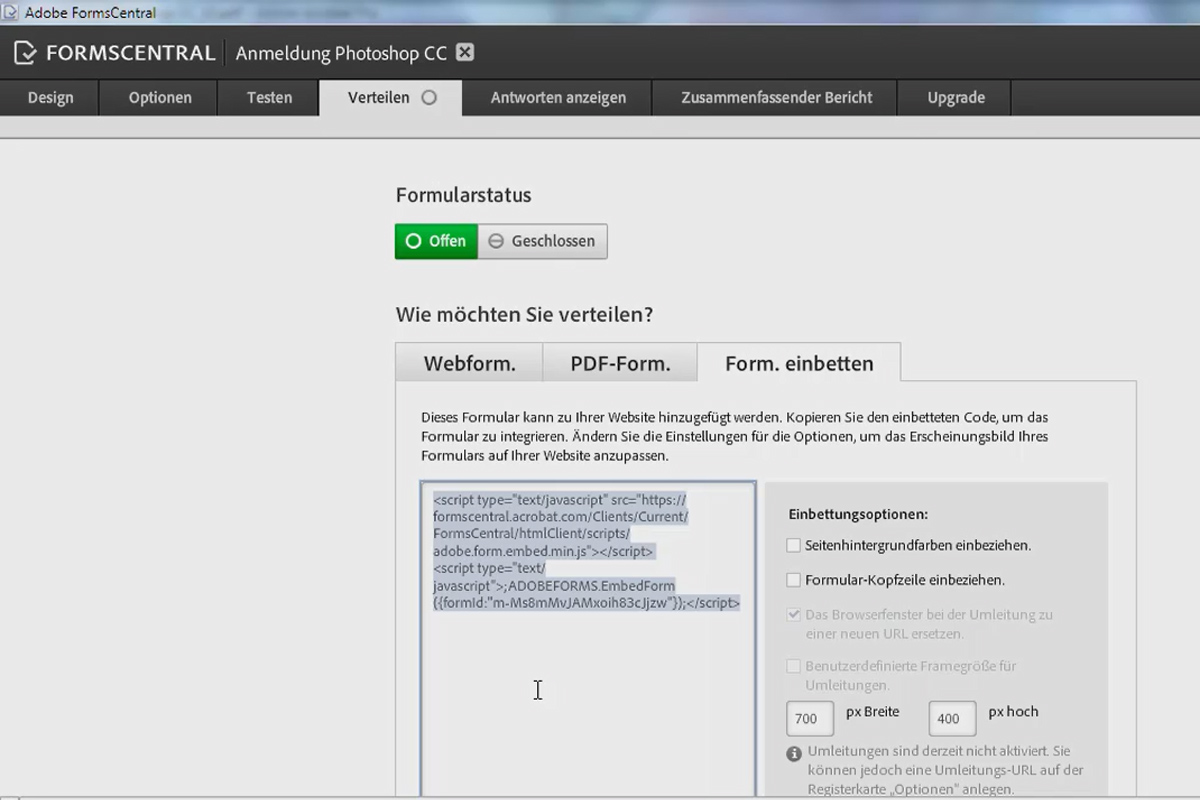Image resolution: width=1200 pixels, height=800 pixels.
Task: Select the Verteilen tab
Action: point(391,98)
